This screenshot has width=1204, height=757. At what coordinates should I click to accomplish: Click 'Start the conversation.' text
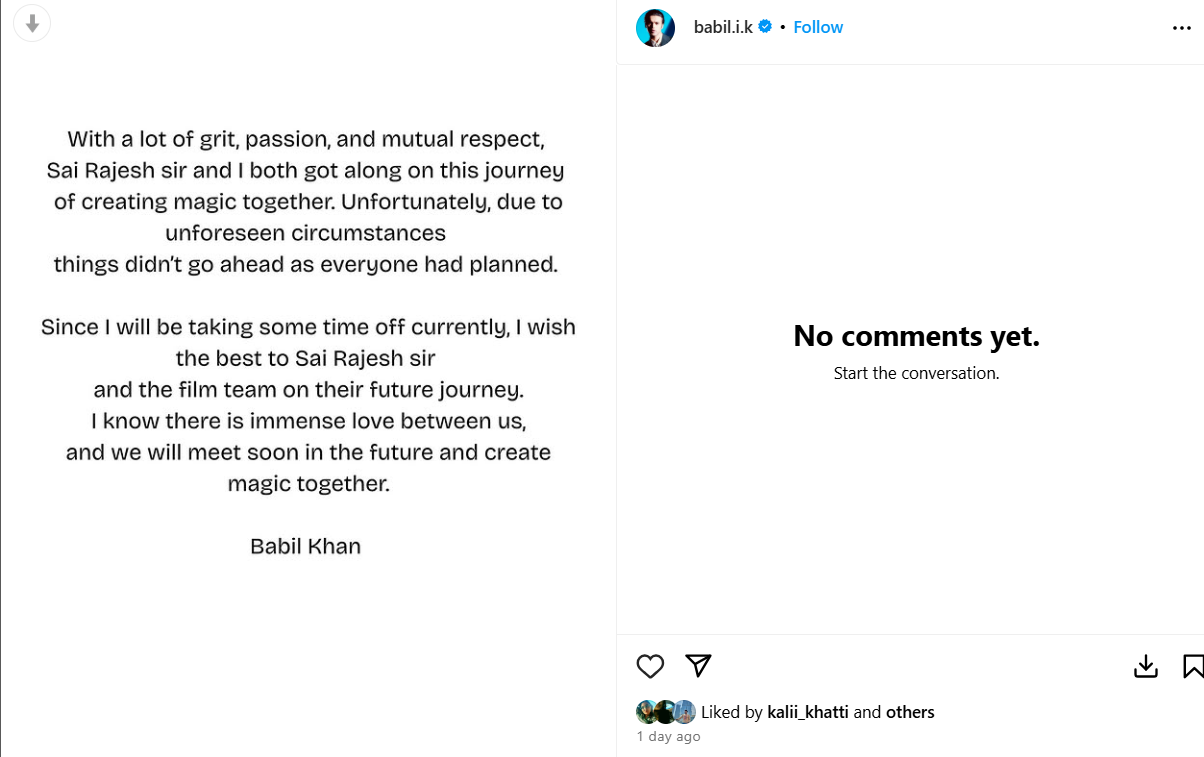916,373
